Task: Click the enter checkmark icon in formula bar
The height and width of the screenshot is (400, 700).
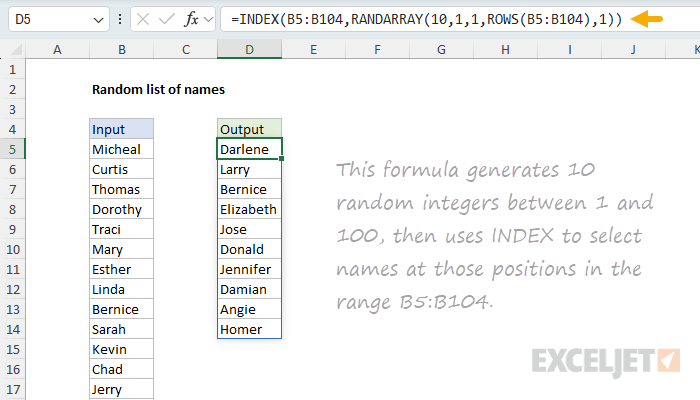Action: click(x=167, y=19)
